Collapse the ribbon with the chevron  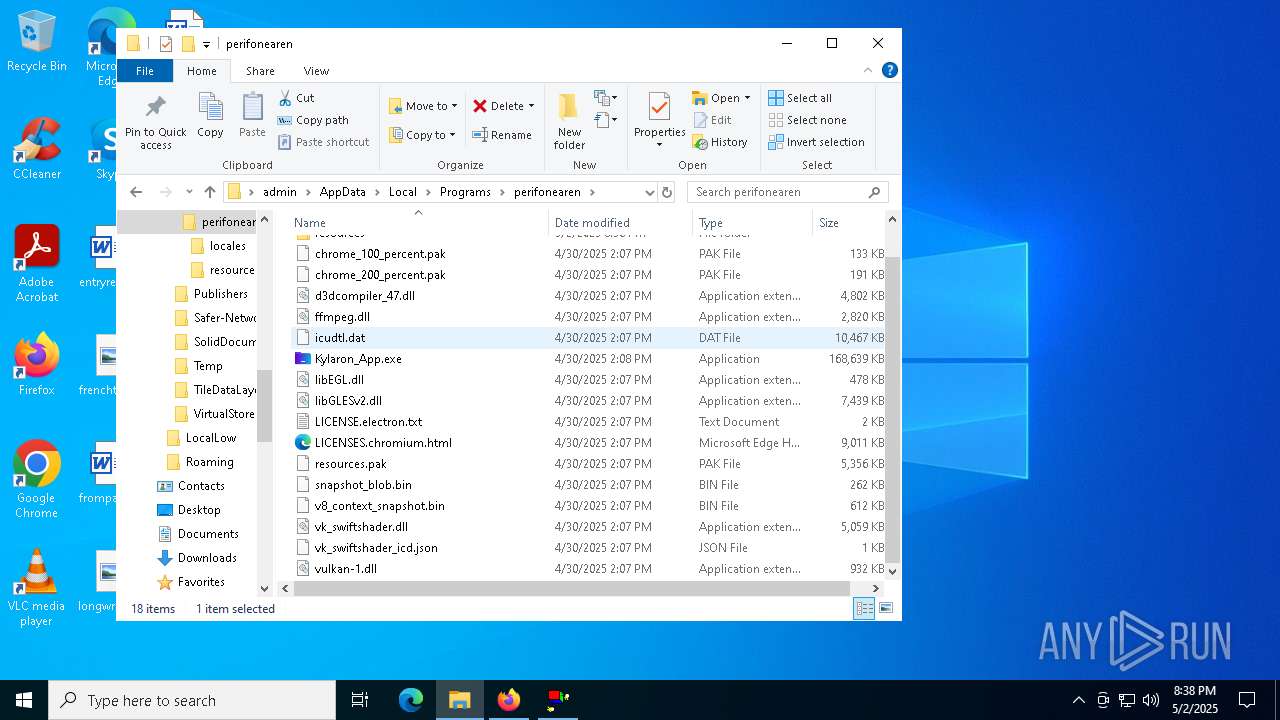[867, 70]
